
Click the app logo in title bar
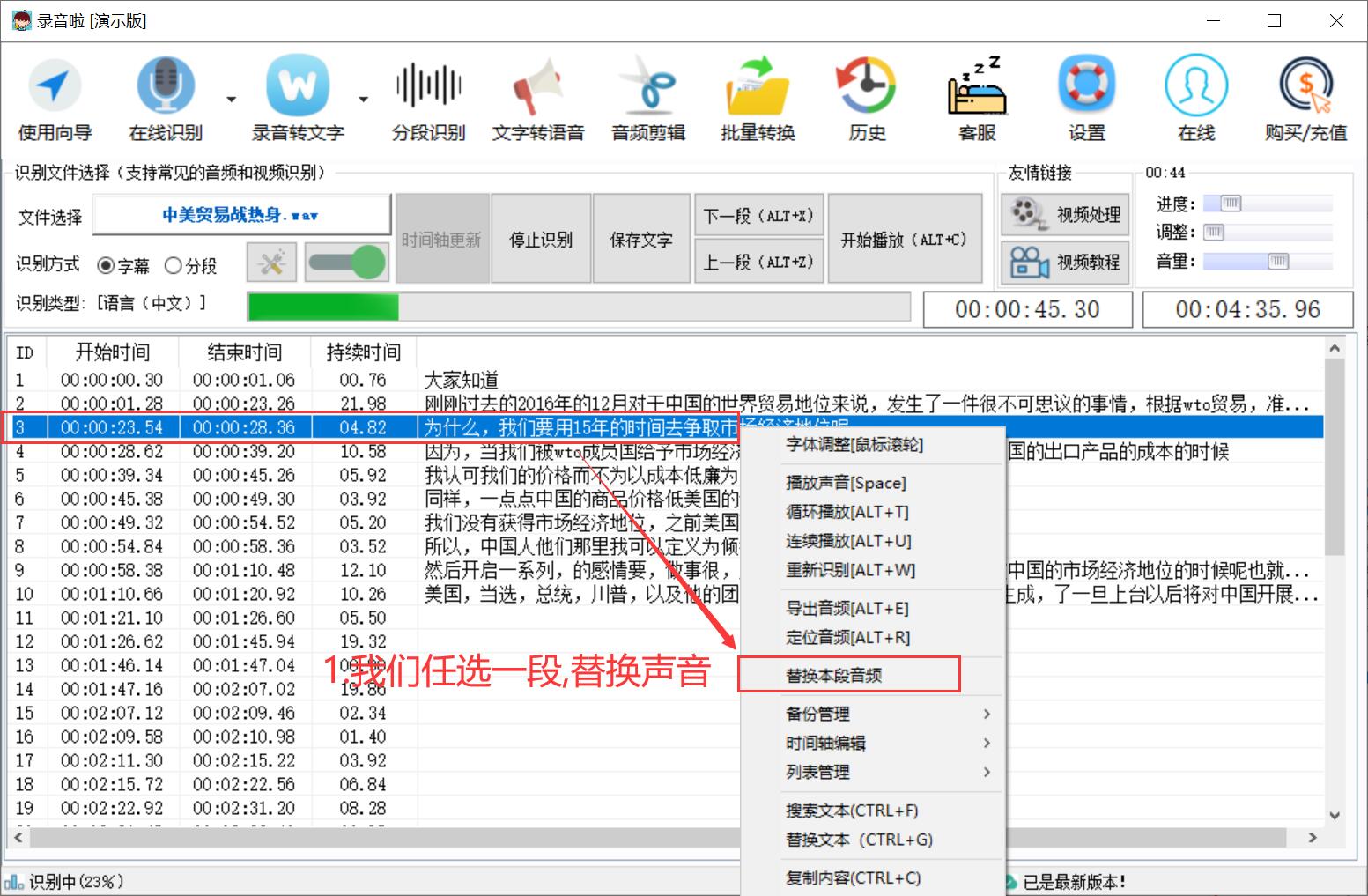point(21,20)
